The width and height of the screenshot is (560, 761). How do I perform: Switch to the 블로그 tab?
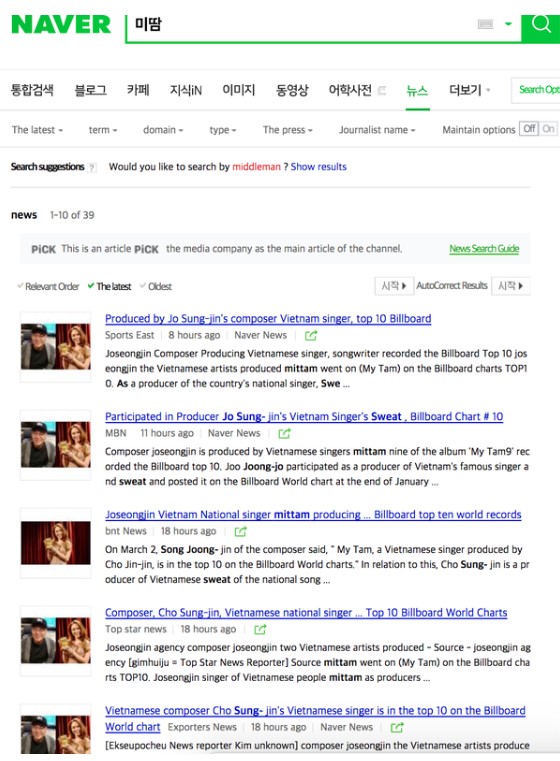90,90
